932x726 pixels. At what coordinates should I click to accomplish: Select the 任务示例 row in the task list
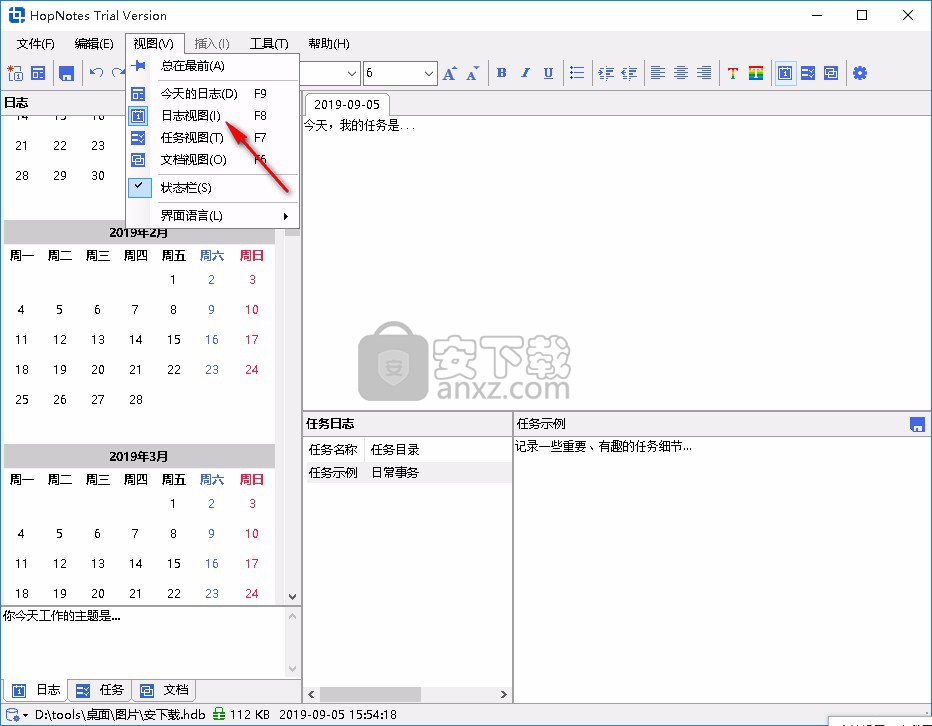[408, 473]
